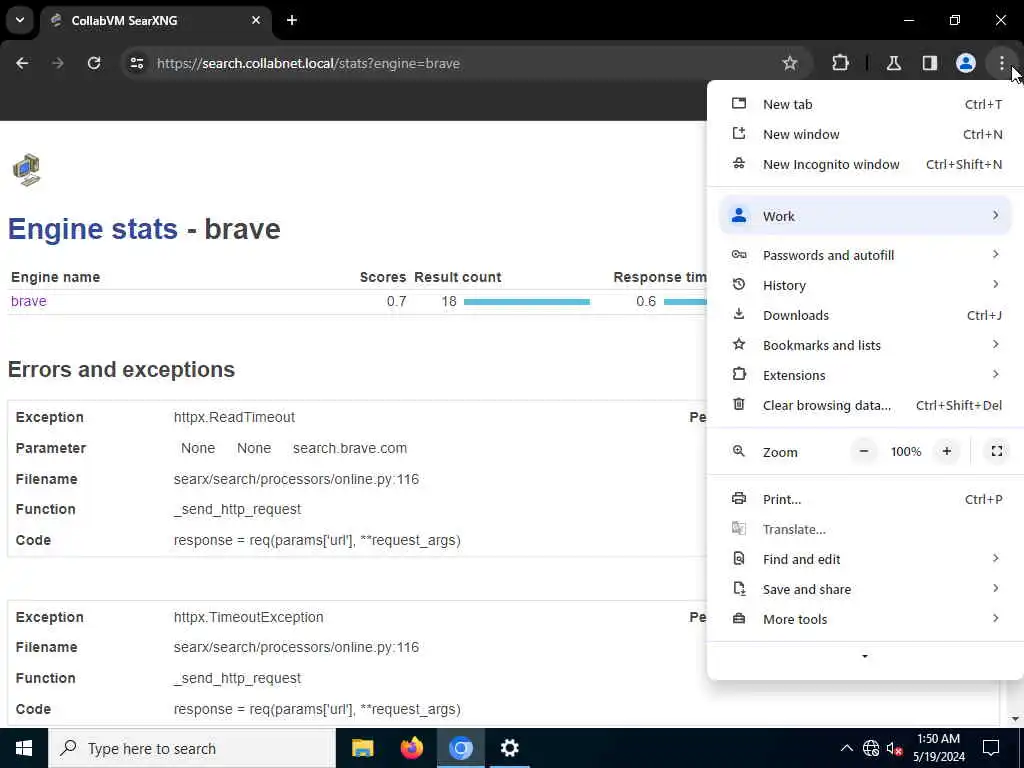The height and width of the screenshot is (768, 1024).
Task: Open the Extensions puzzle icon in toolbar
Action: [x=840, y=63]
